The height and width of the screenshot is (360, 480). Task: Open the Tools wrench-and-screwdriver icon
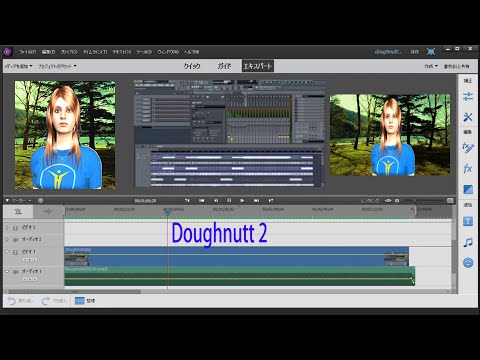[468, 117]
